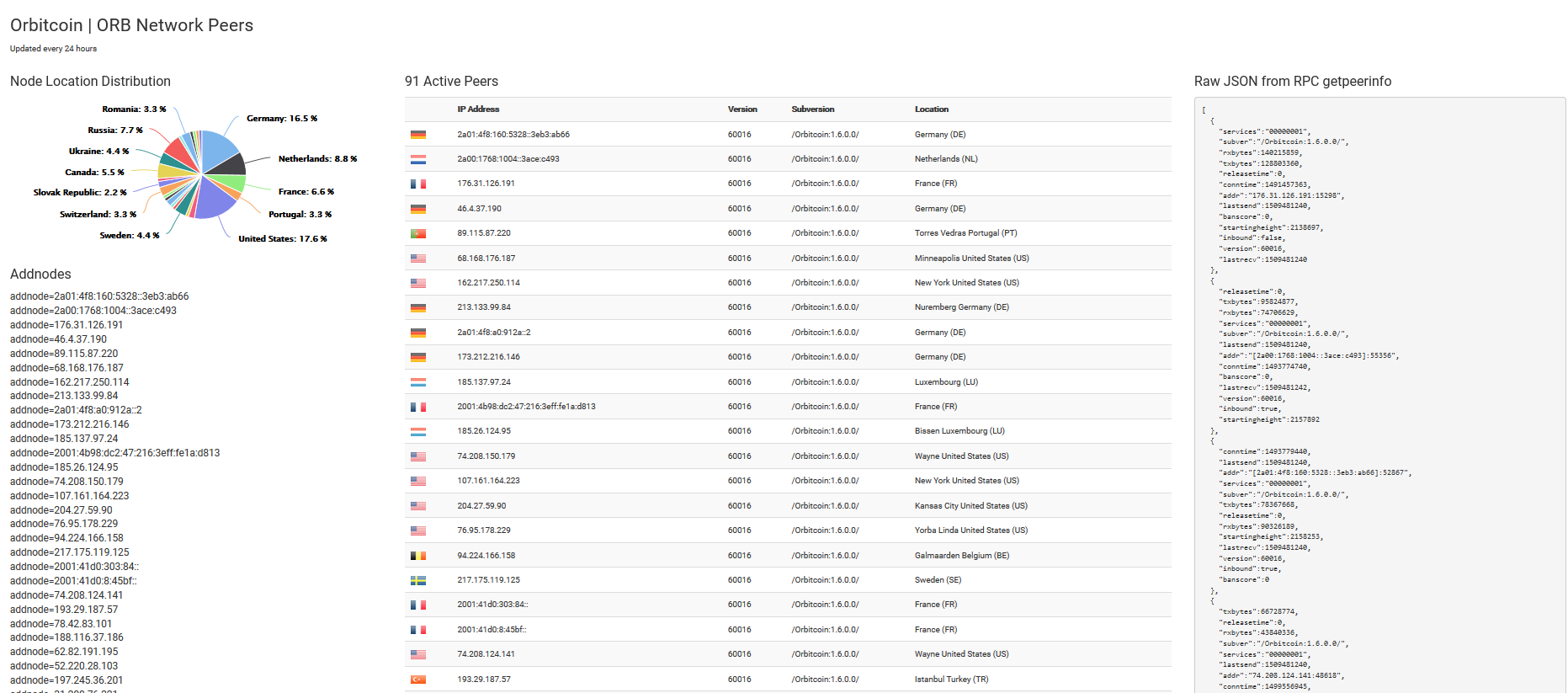Click the Ukraine 4.4 % pie label

99,152
